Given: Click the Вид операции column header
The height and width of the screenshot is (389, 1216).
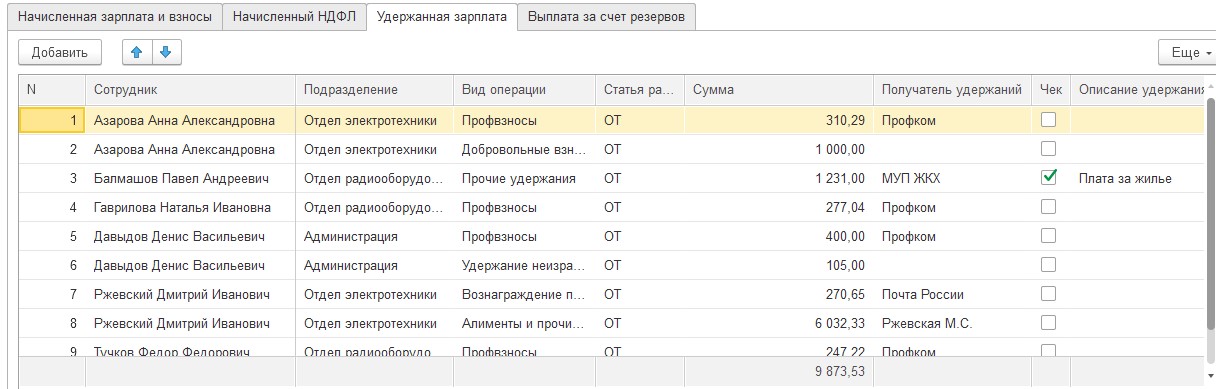Looking at the screenshot, I should pyautogui.click(x=524, y=89).
